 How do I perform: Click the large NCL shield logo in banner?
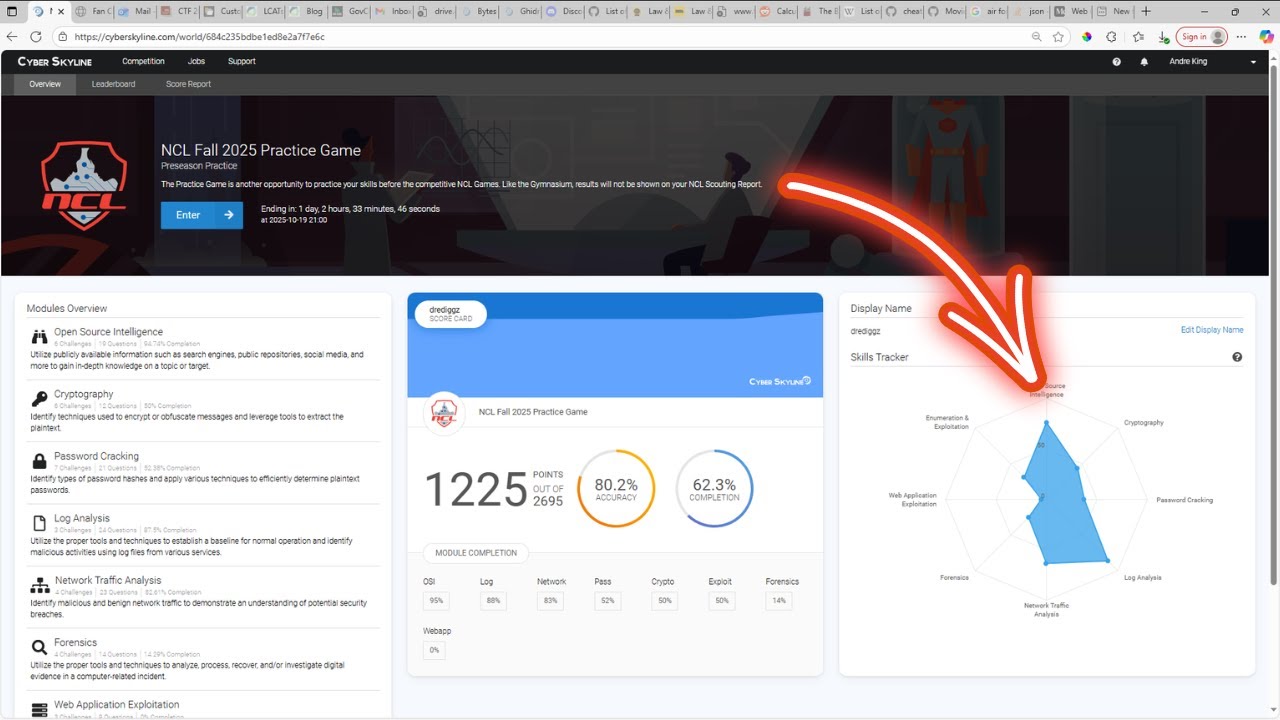point(84,186)
